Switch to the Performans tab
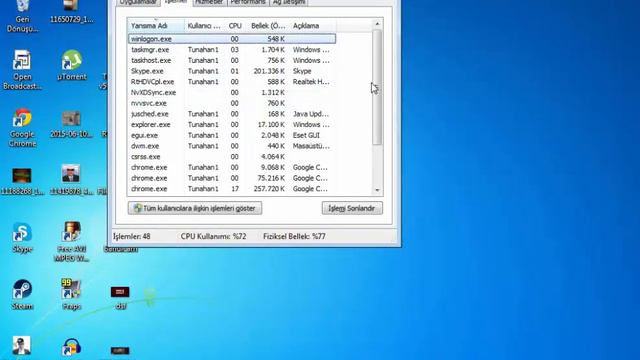 [x=248, y=2]
